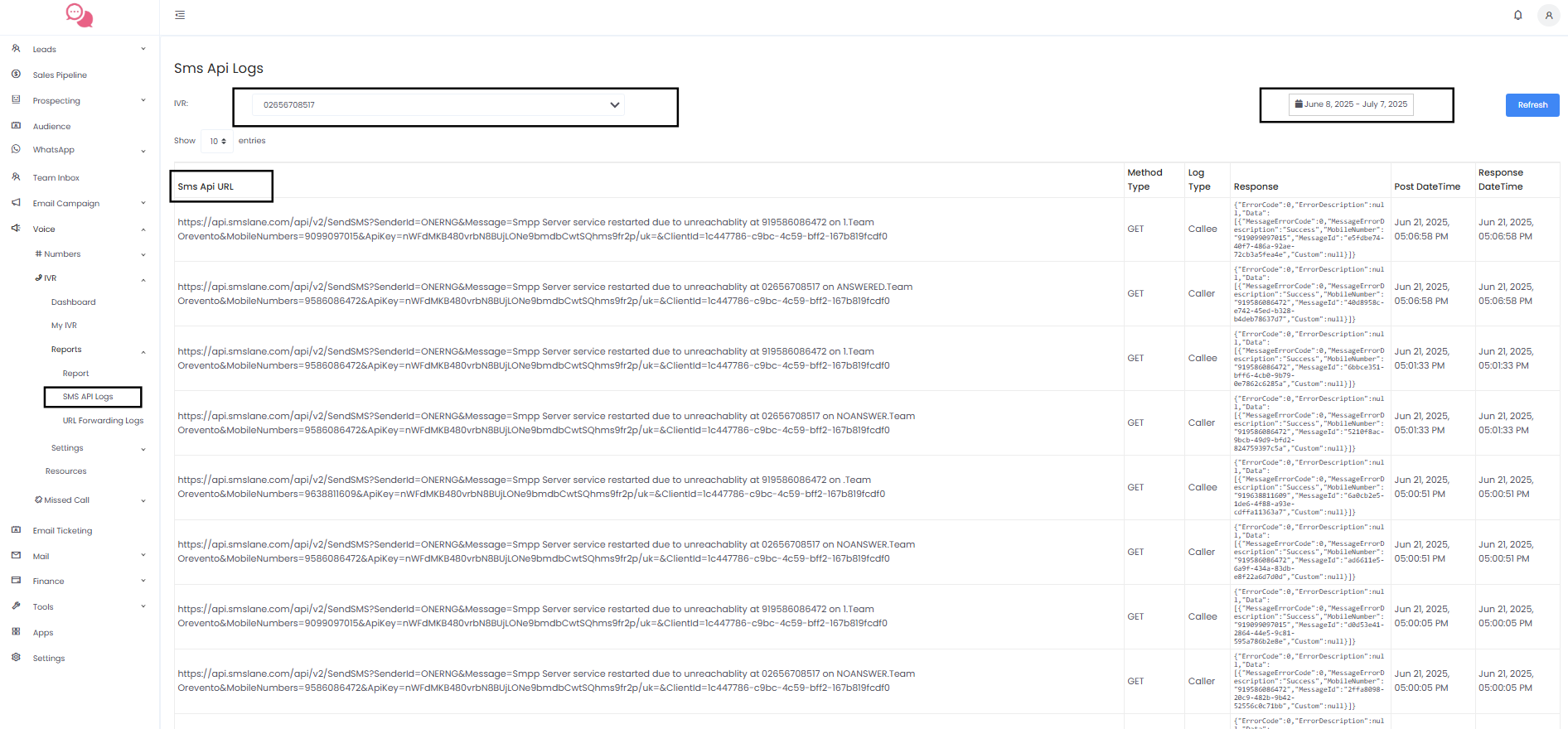The height and width of the screenshot is (729, 1568).
Task: Expand the Email Campaign chevron
Action: point(143,203)
